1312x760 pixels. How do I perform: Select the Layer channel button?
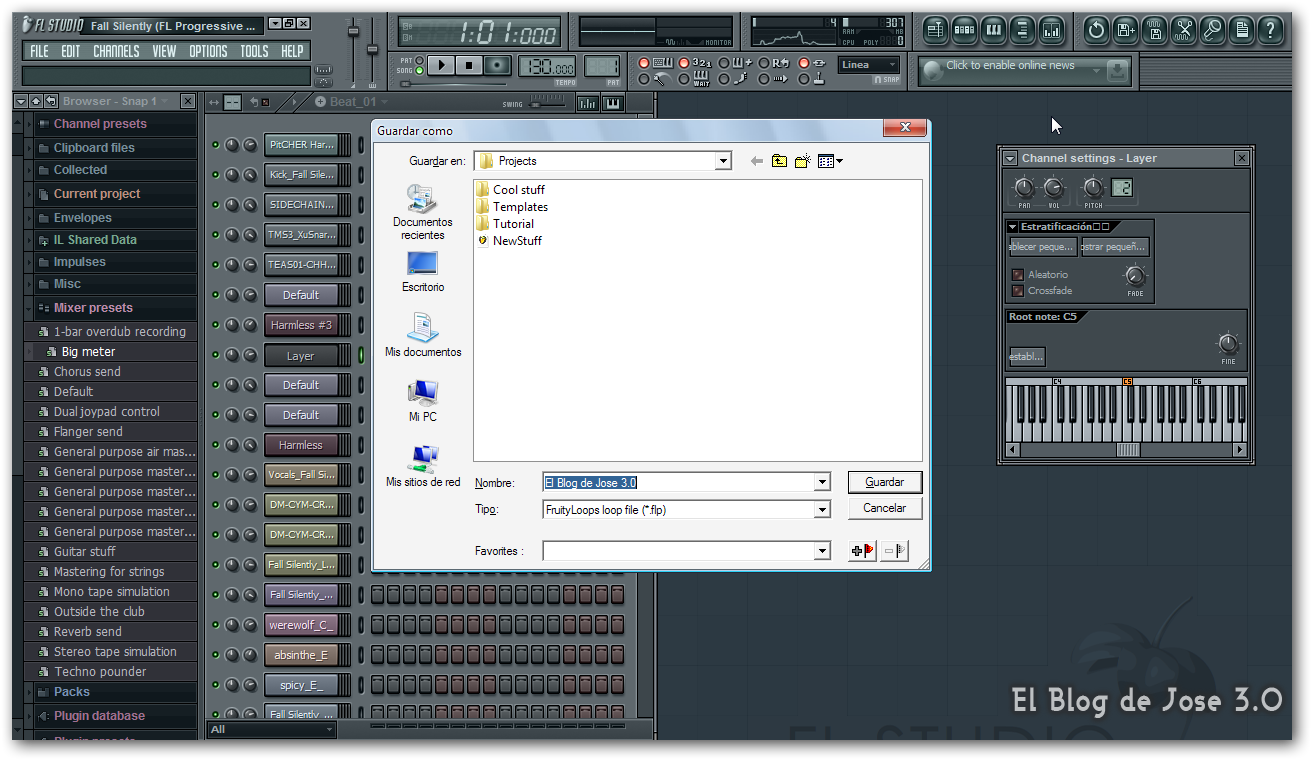[300, 355]
